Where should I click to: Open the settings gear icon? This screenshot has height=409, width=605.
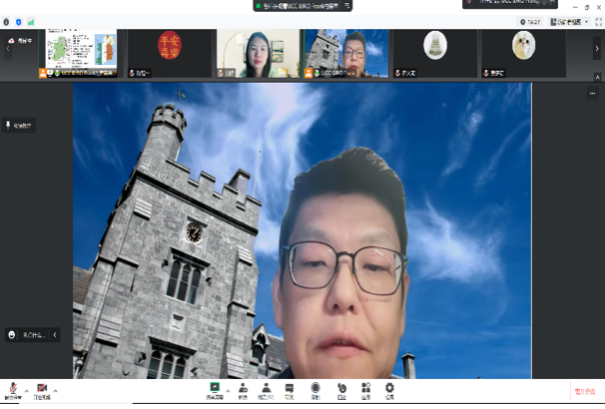click(x=390, y=388)
